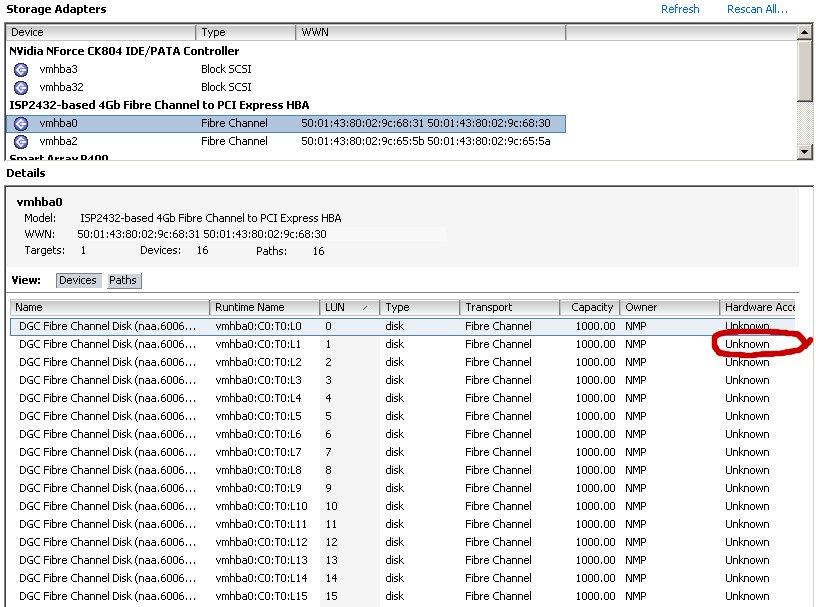Viewport: 816px width, 607px height.
Task: Select disk row vmhba0:C0:T0:L4
Action: pos(404,398)
